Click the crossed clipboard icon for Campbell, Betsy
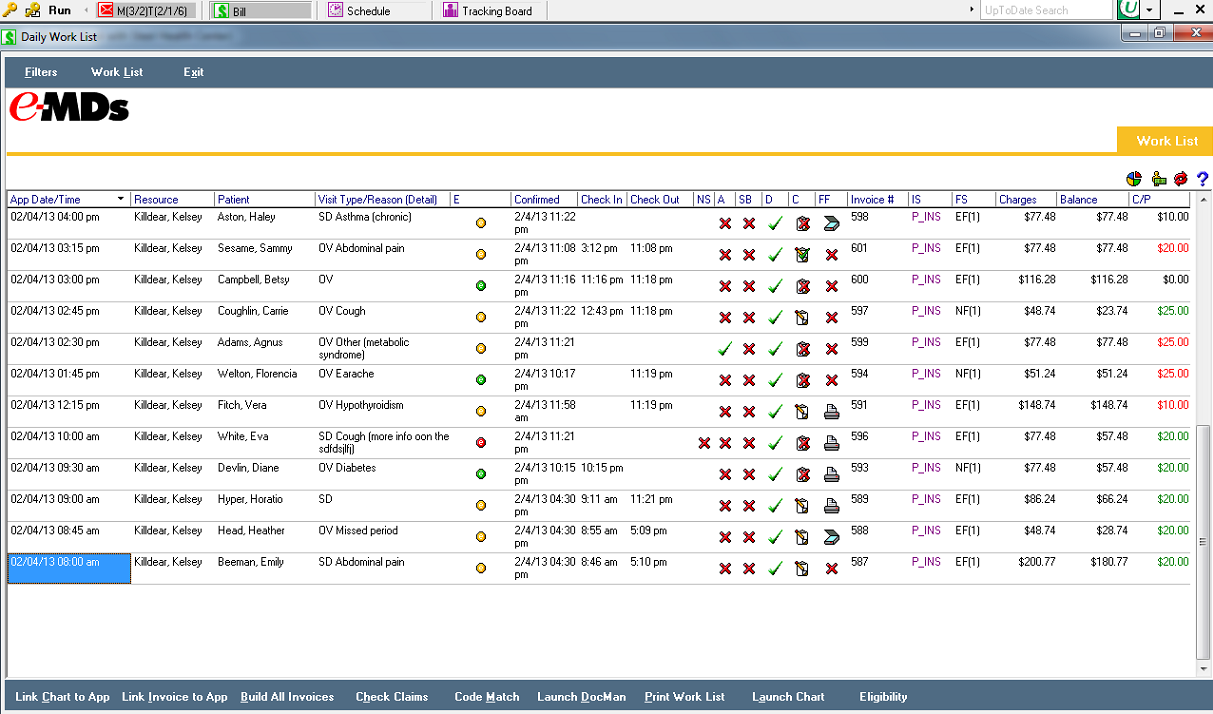The image size is (1213, 714). [802, 286]
